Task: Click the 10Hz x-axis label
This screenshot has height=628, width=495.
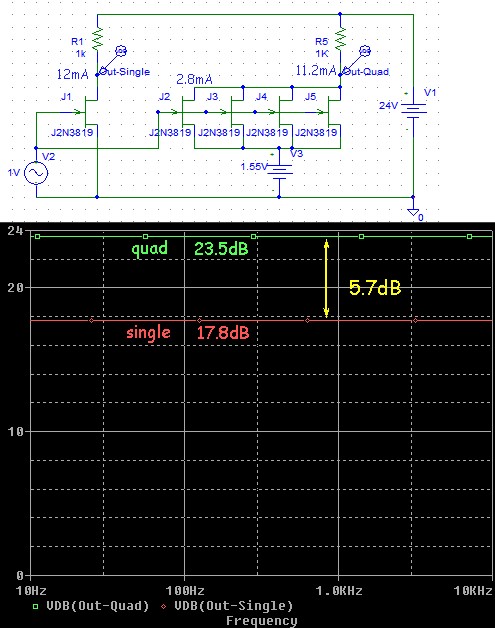Action: point(31,590)
